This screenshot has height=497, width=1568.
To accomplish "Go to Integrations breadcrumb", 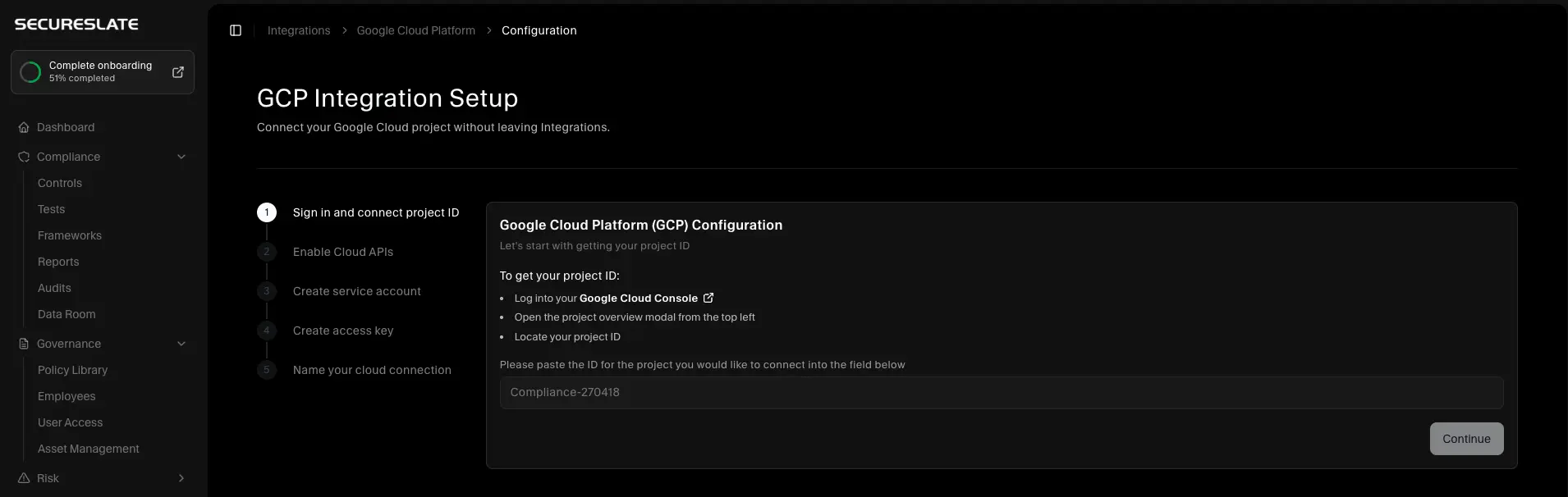I will pyautogui.click(x=299, y=30).
